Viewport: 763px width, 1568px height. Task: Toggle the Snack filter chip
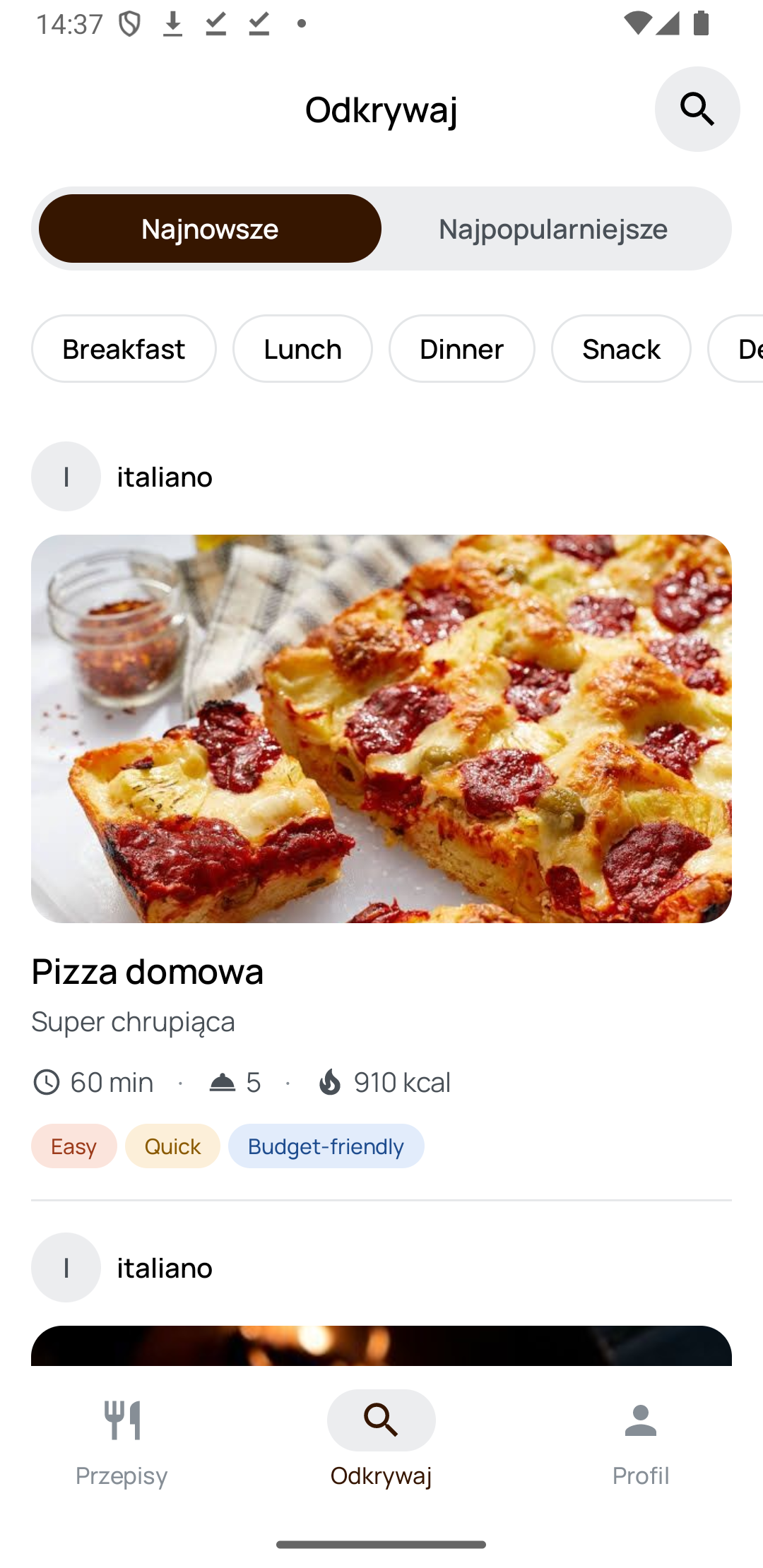coord(621,349)
